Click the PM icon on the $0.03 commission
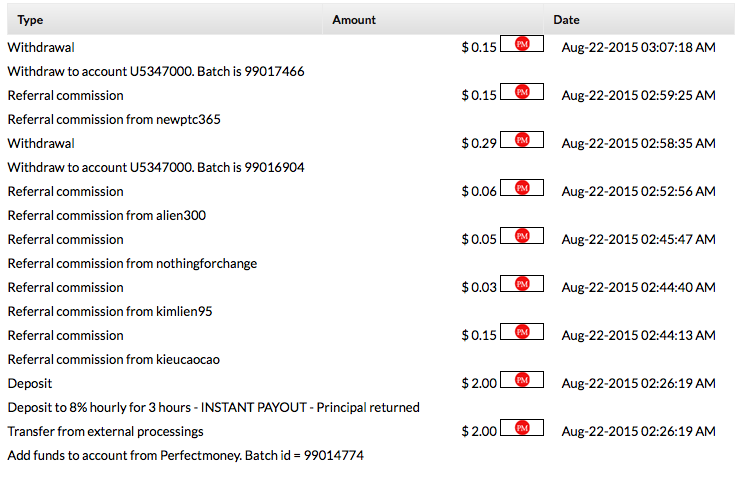745x477 pixels. [521, 284]
